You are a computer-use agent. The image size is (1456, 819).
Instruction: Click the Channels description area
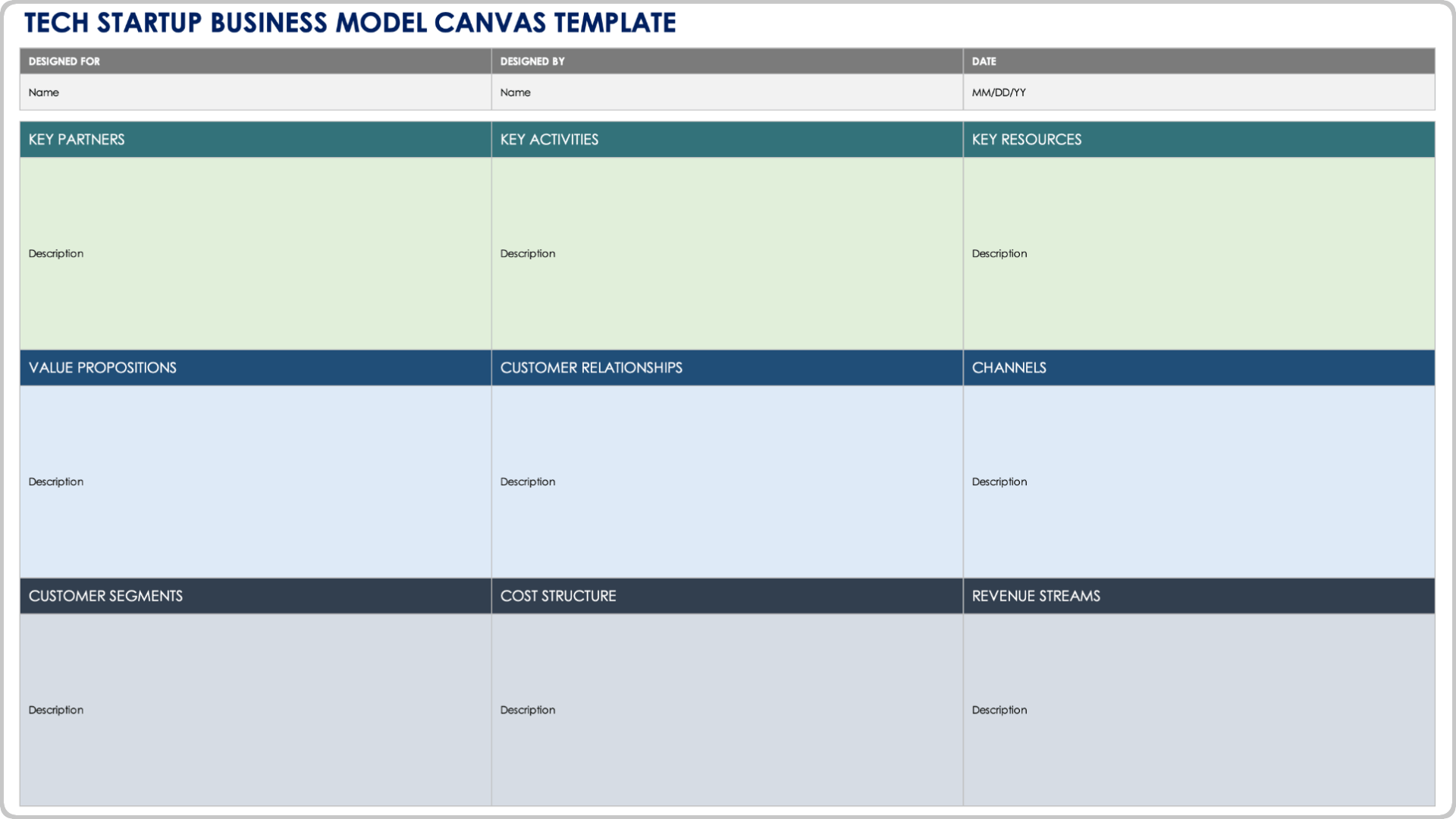coord(1198,482)
